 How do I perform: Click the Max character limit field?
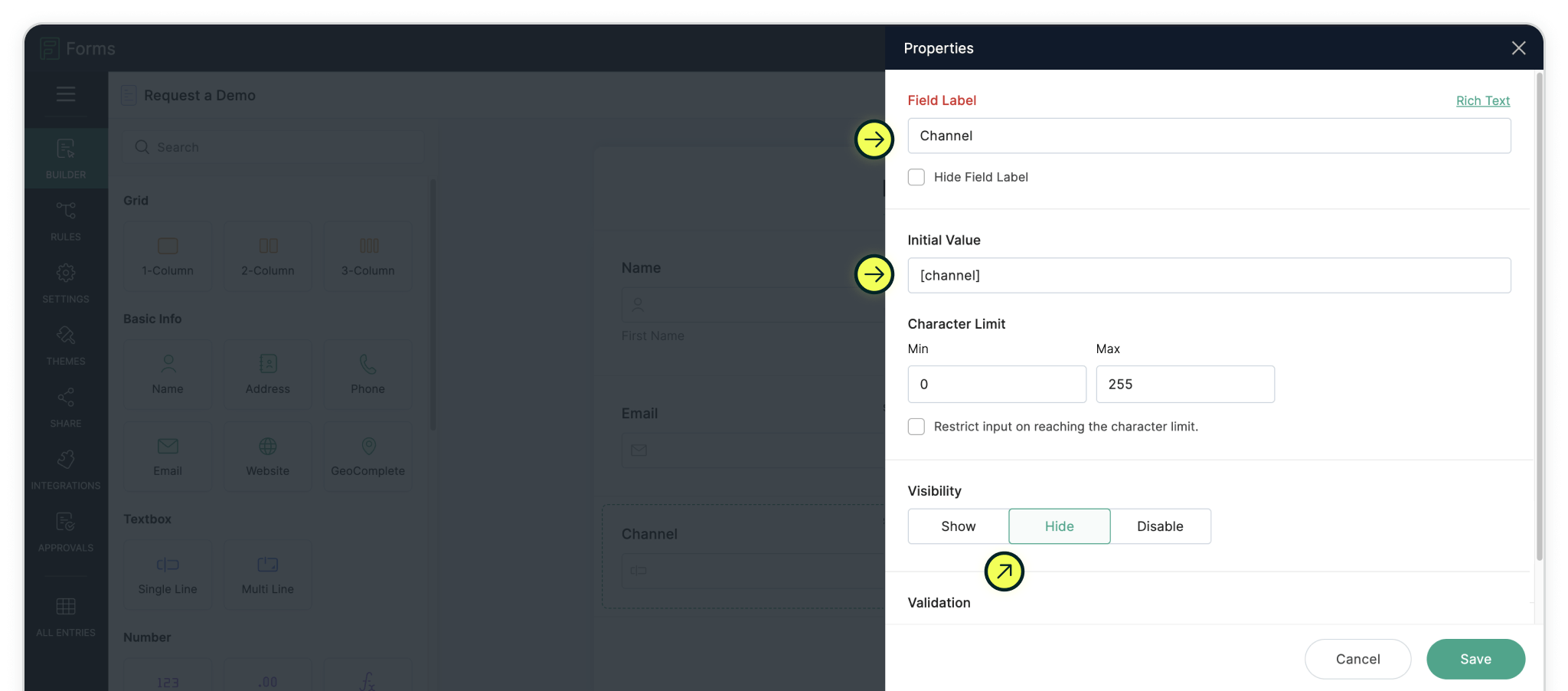(1185, 384)
